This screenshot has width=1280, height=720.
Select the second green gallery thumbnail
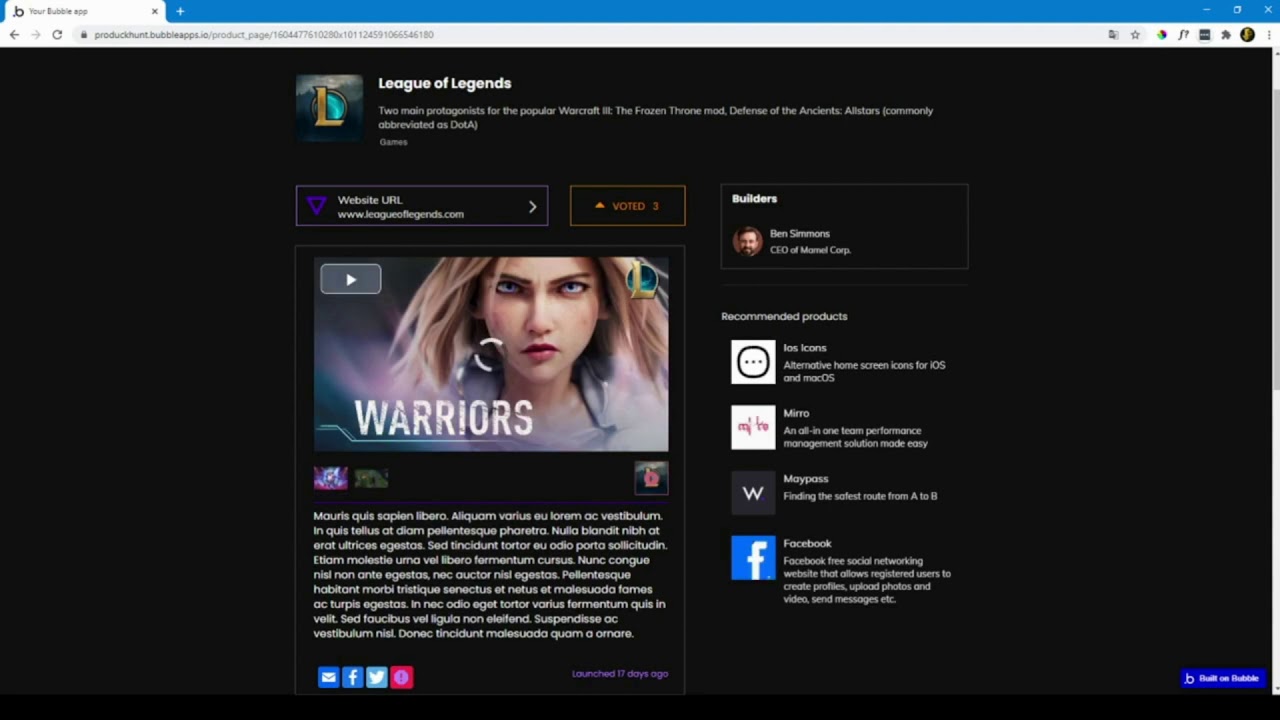point(371,478)
